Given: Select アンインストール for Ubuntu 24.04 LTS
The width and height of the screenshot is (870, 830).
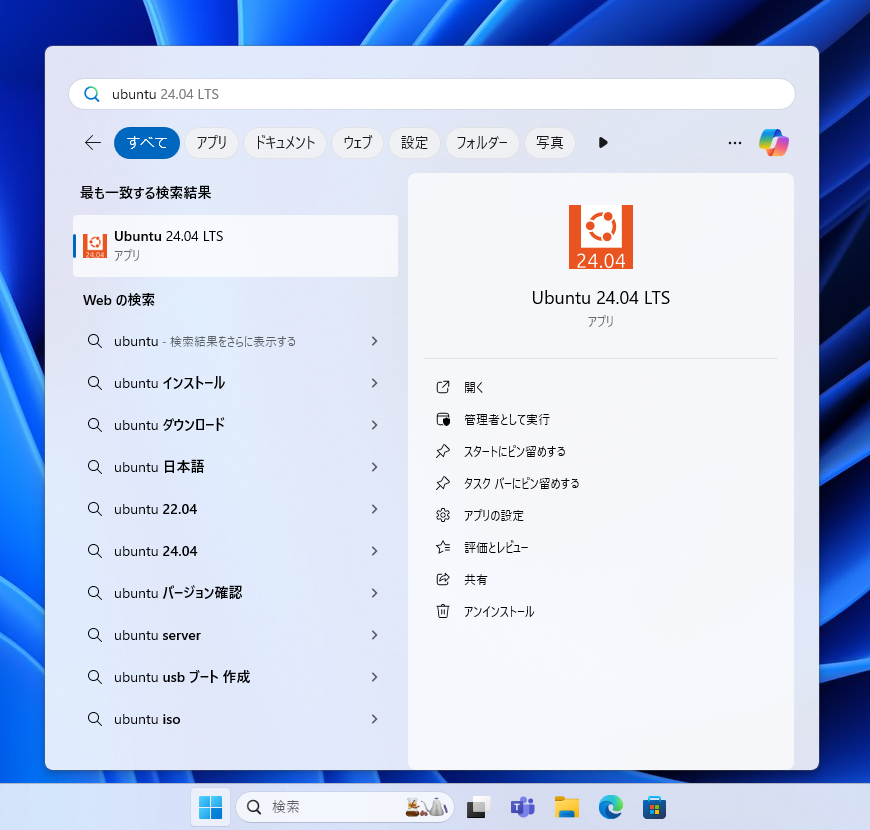Looking at the screenshot, I should 499,611.
